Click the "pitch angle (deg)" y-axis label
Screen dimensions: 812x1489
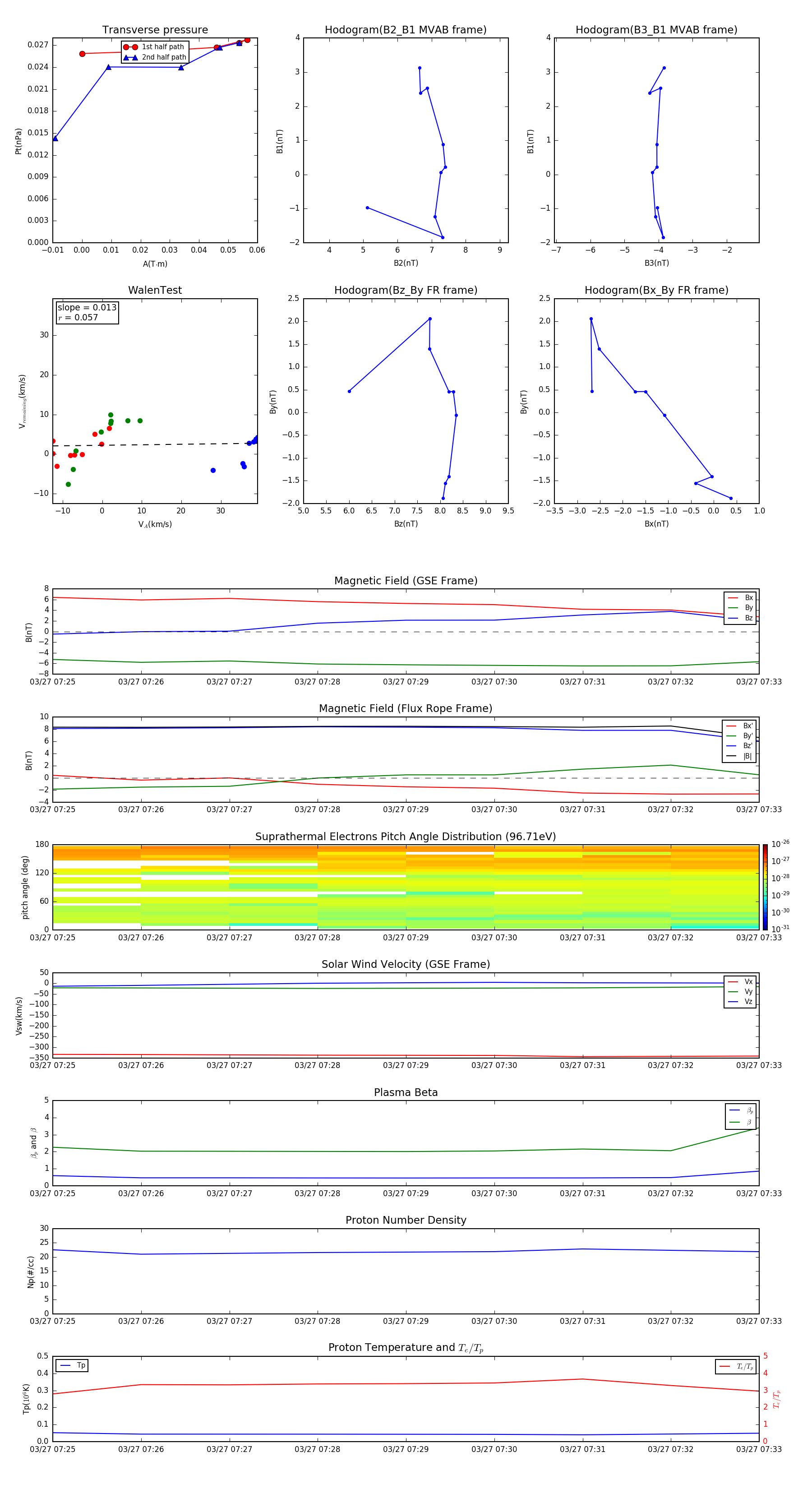(25, 887)
